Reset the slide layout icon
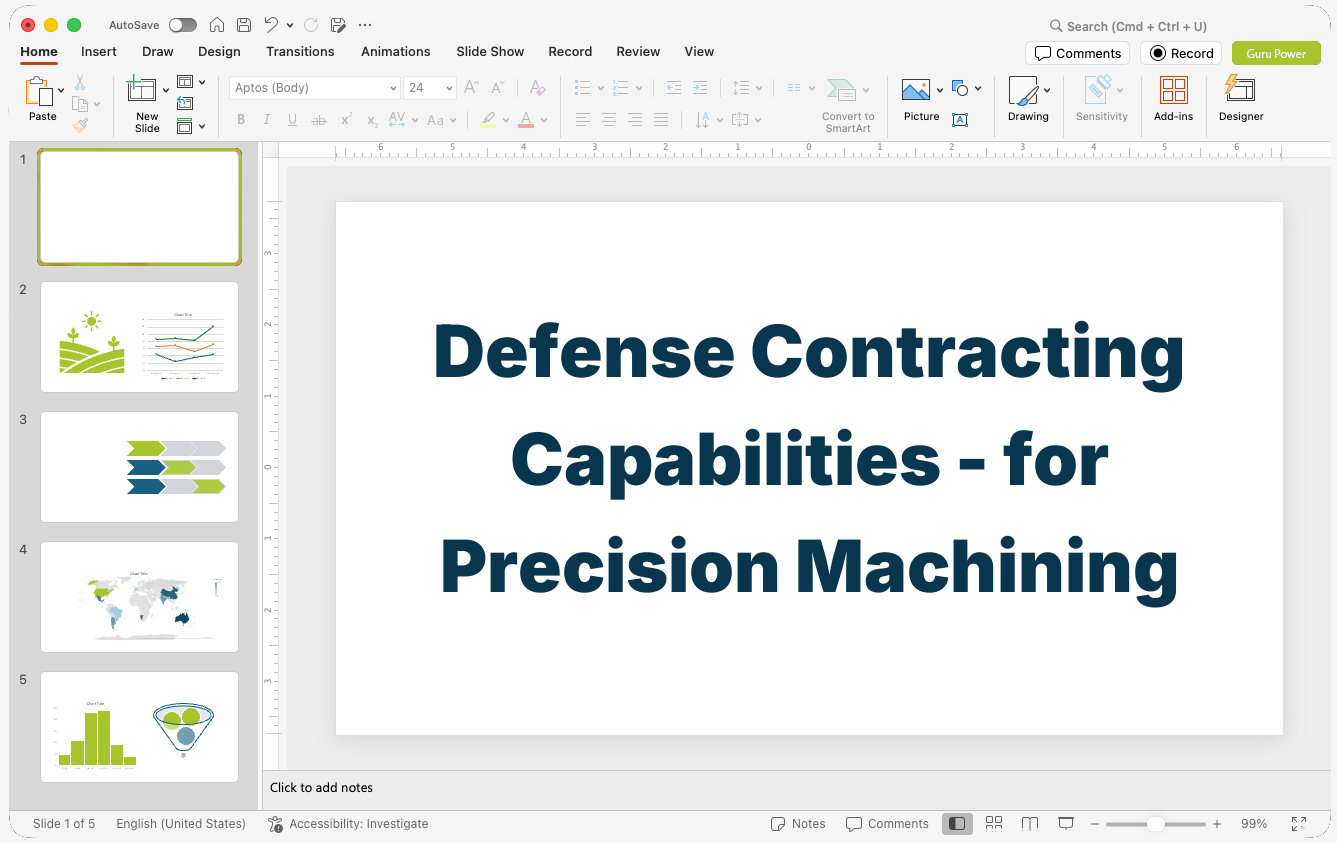1337x843 pixels. (185, 103)
